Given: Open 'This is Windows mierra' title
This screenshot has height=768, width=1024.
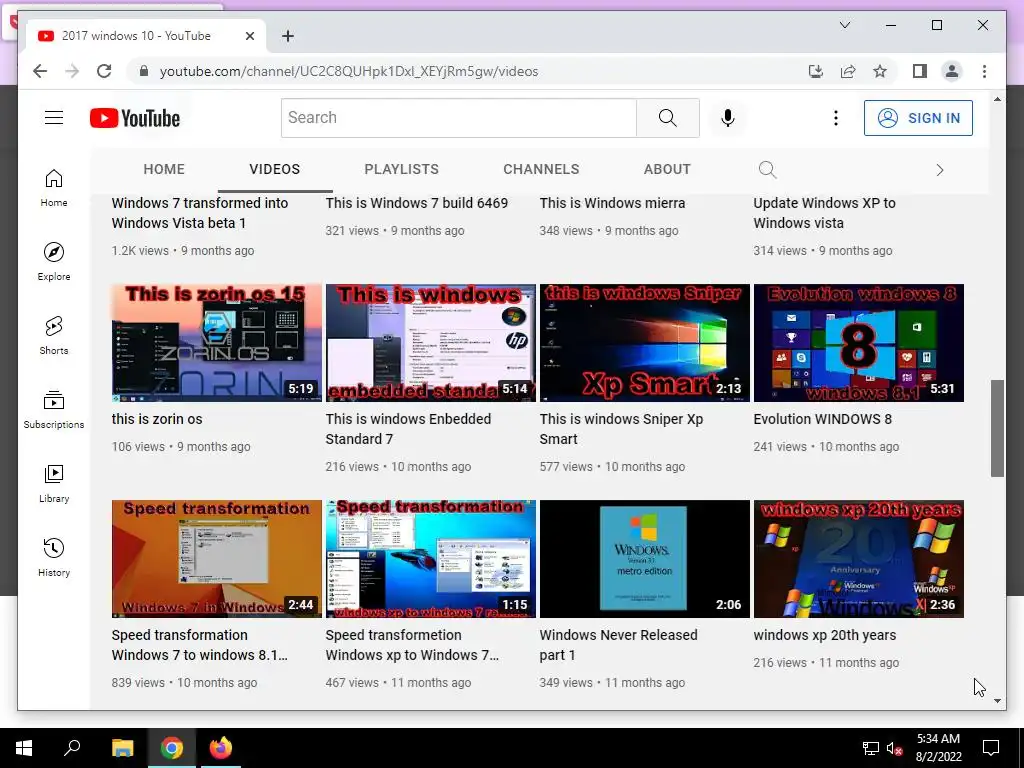Looking at the screenshot, I should coord(612,203).
